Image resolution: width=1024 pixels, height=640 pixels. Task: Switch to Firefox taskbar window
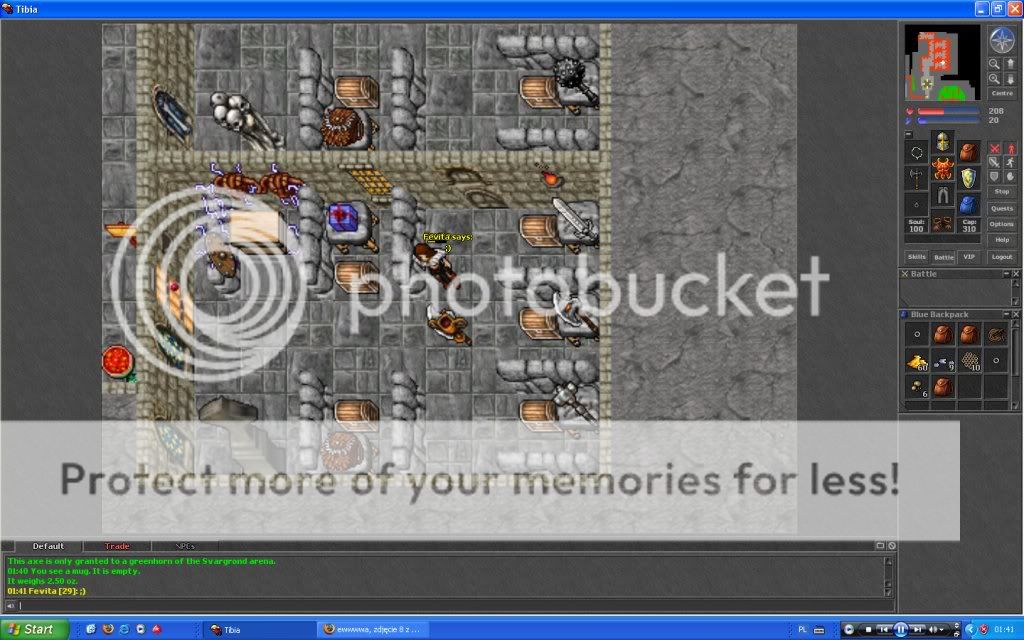tap(374, 630)
